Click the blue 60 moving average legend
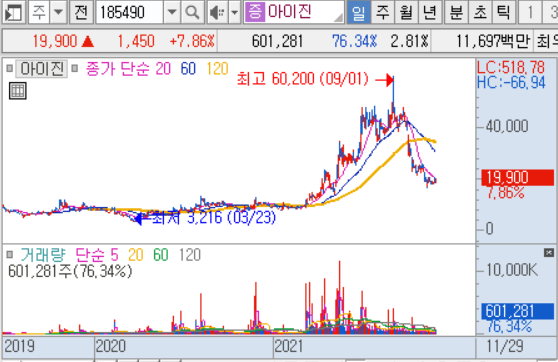Viewport: 558px width, 362px height. pyautogui.click(x=188, y=69)
